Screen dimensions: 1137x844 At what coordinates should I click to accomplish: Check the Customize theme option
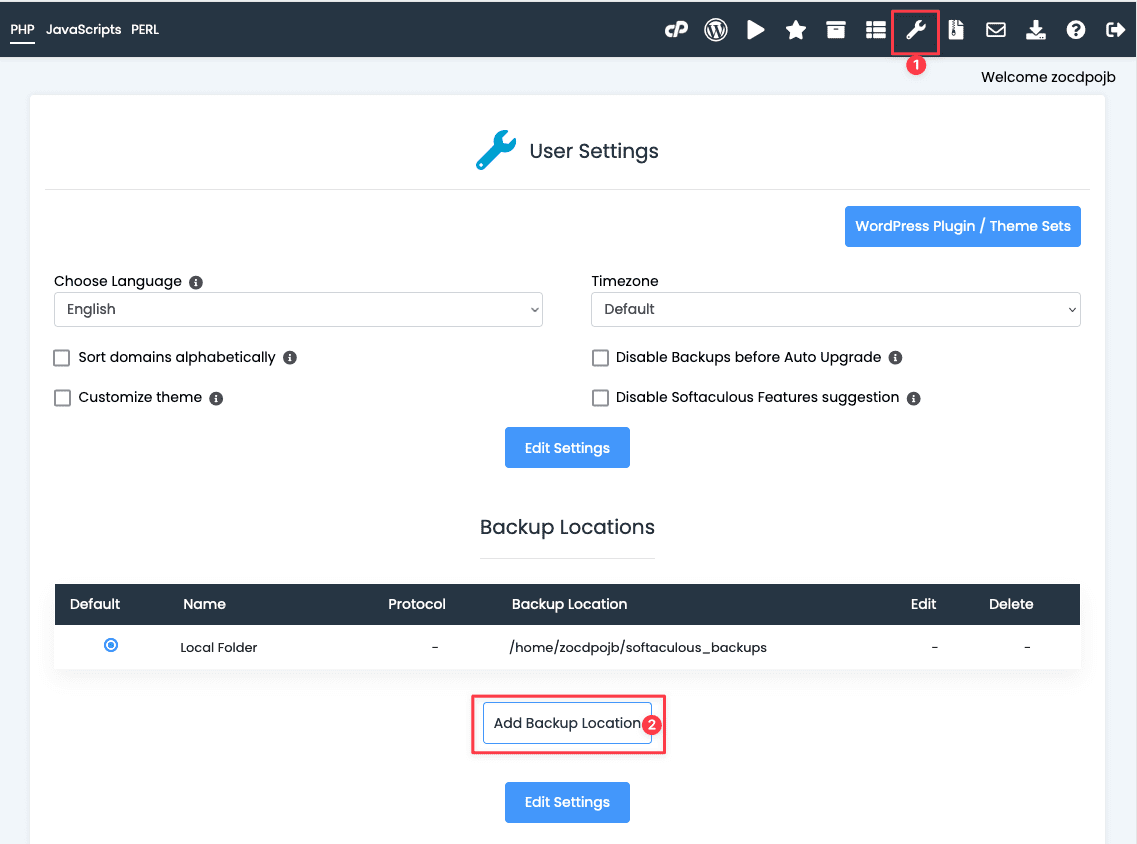point(62,397)
